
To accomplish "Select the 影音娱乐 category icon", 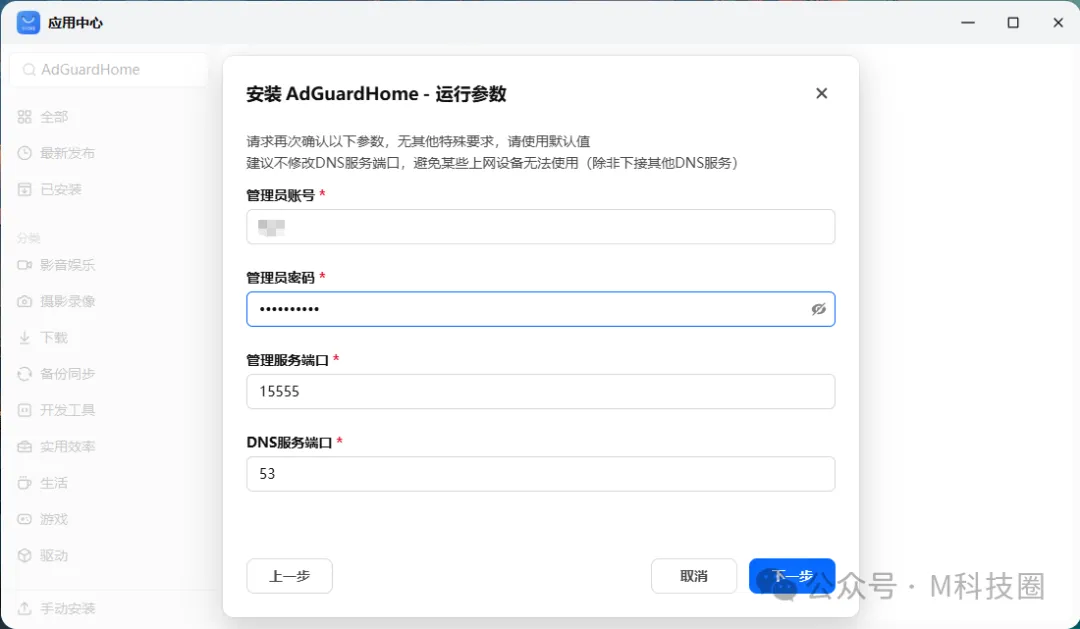I will click(22, 265).
